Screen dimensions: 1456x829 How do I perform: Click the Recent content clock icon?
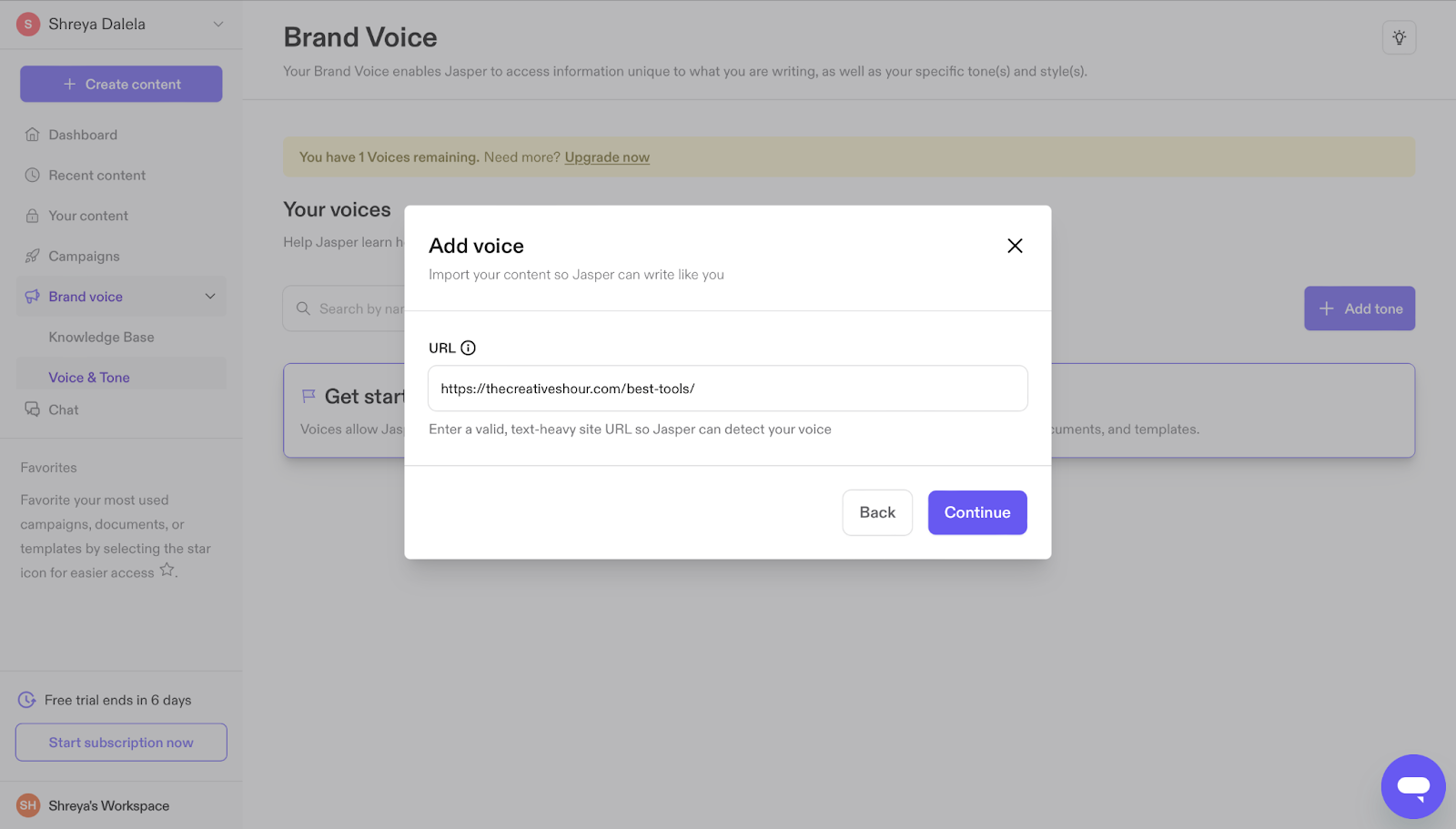(32, 175)
